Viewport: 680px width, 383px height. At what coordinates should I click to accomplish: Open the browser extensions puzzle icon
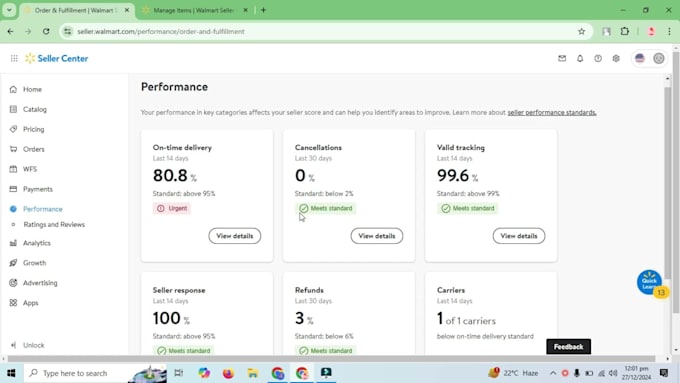tap(624, 31)
